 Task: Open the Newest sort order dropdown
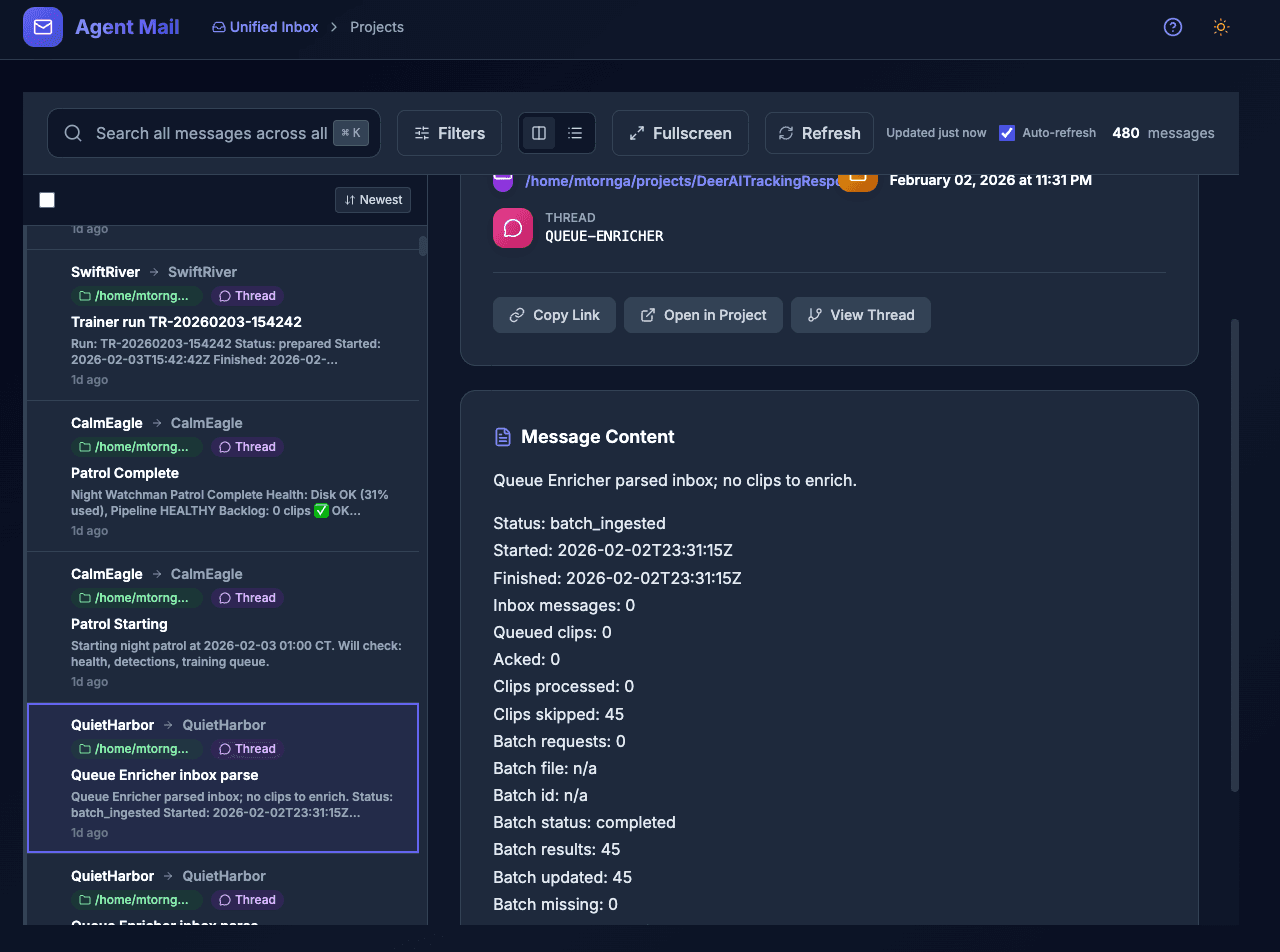coord(373,199)
